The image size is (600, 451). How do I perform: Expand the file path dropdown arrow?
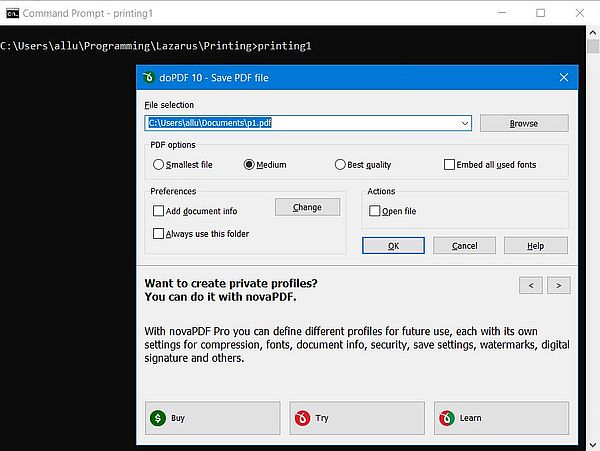(465, 123)
